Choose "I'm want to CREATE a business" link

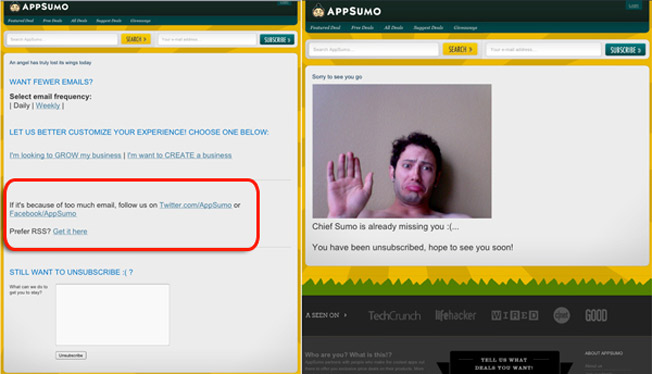click(179, 155)
